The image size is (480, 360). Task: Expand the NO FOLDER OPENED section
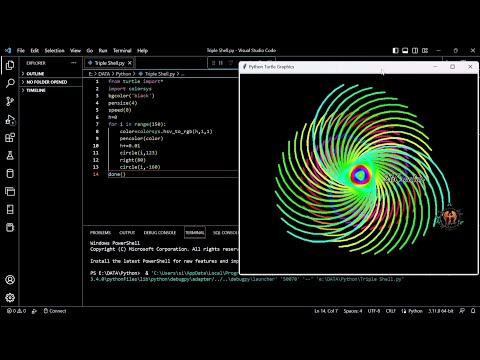(x=51, y=82)
